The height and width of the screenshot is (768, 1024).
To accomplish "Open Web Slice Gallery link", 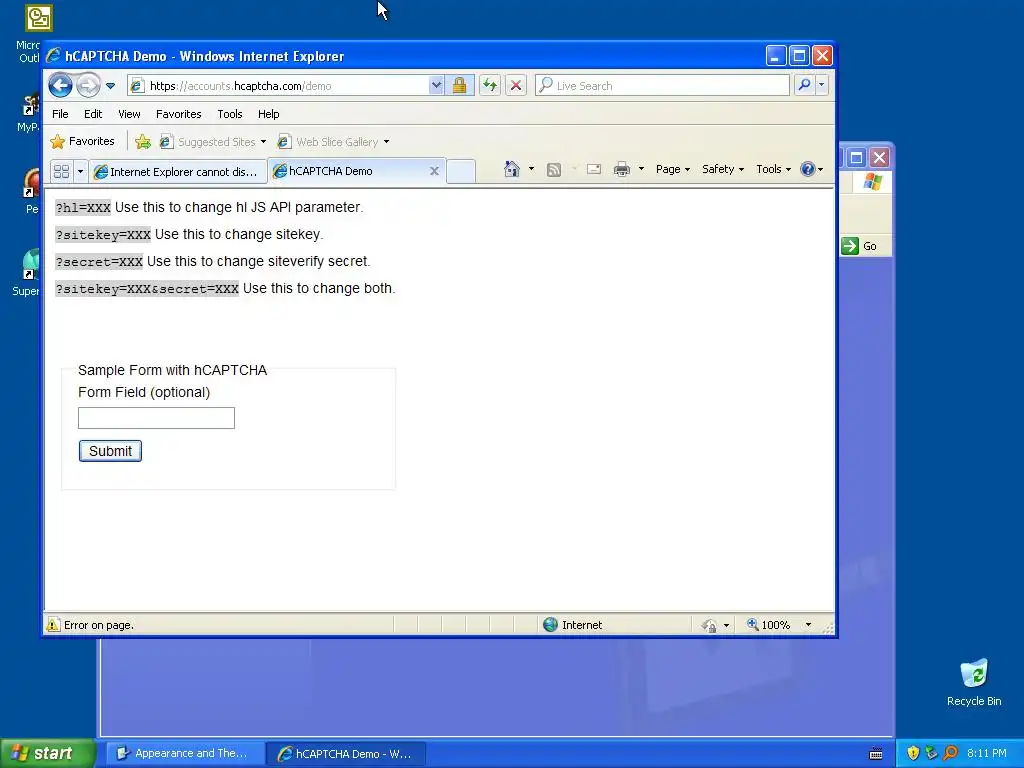I will coord(333,142).
